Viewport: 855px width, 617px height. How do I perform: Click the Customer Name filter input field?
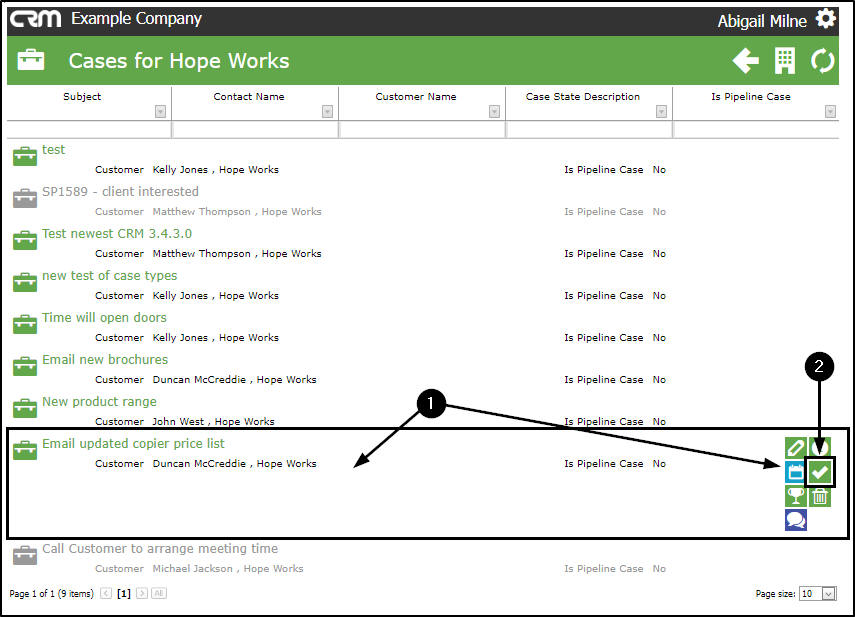[x=422, y=130]
